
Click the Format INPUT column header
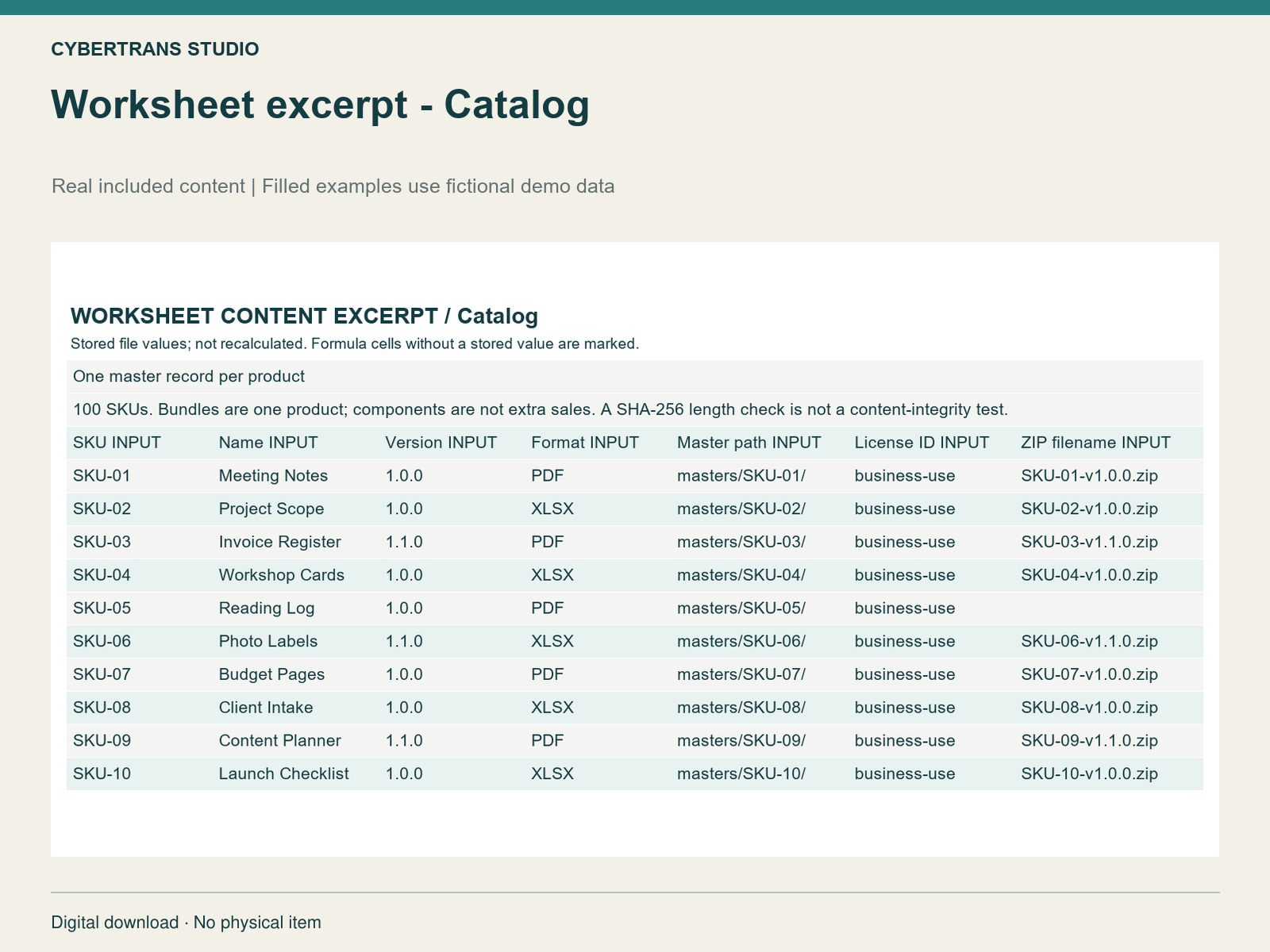coord(585,443)
